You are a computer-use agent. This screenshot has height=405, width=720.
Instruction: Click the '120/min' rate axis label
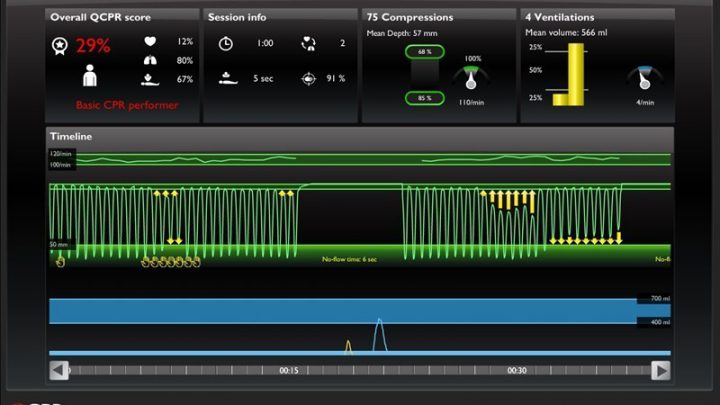60,154
